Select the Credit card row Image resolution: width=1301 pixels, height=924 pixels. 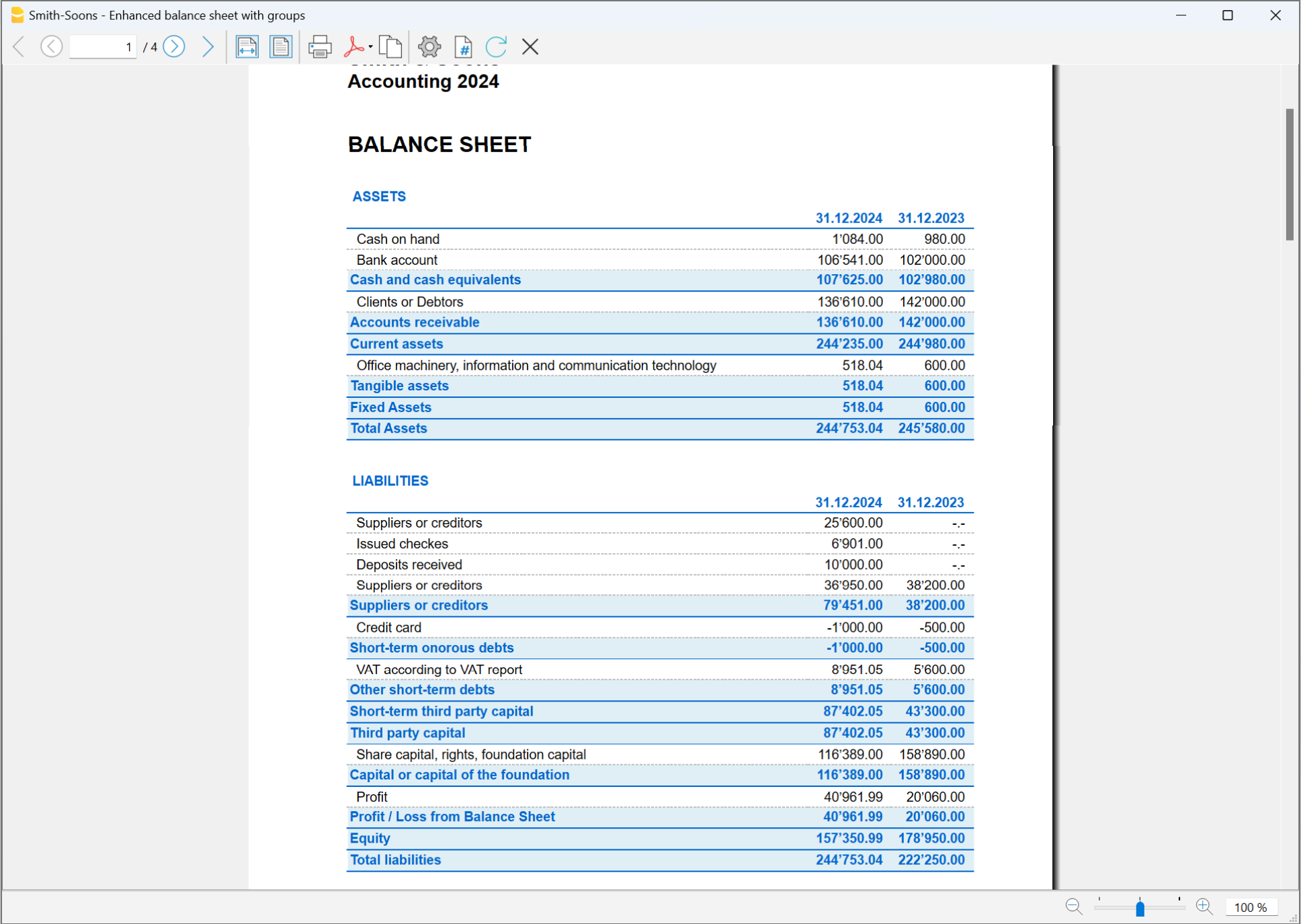point(660,628)
